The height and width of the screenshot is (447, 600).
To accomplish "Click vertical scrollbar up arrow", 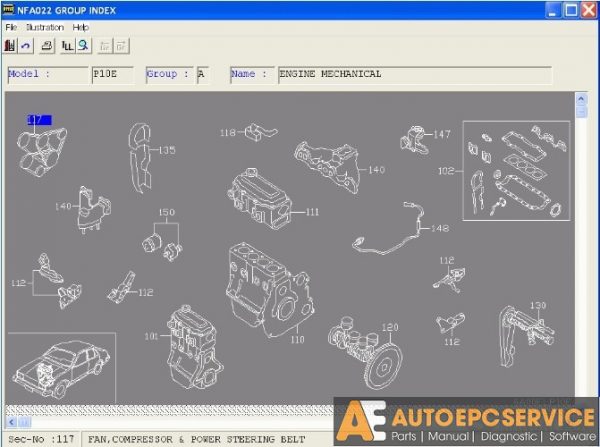I will tap(581, 99).
